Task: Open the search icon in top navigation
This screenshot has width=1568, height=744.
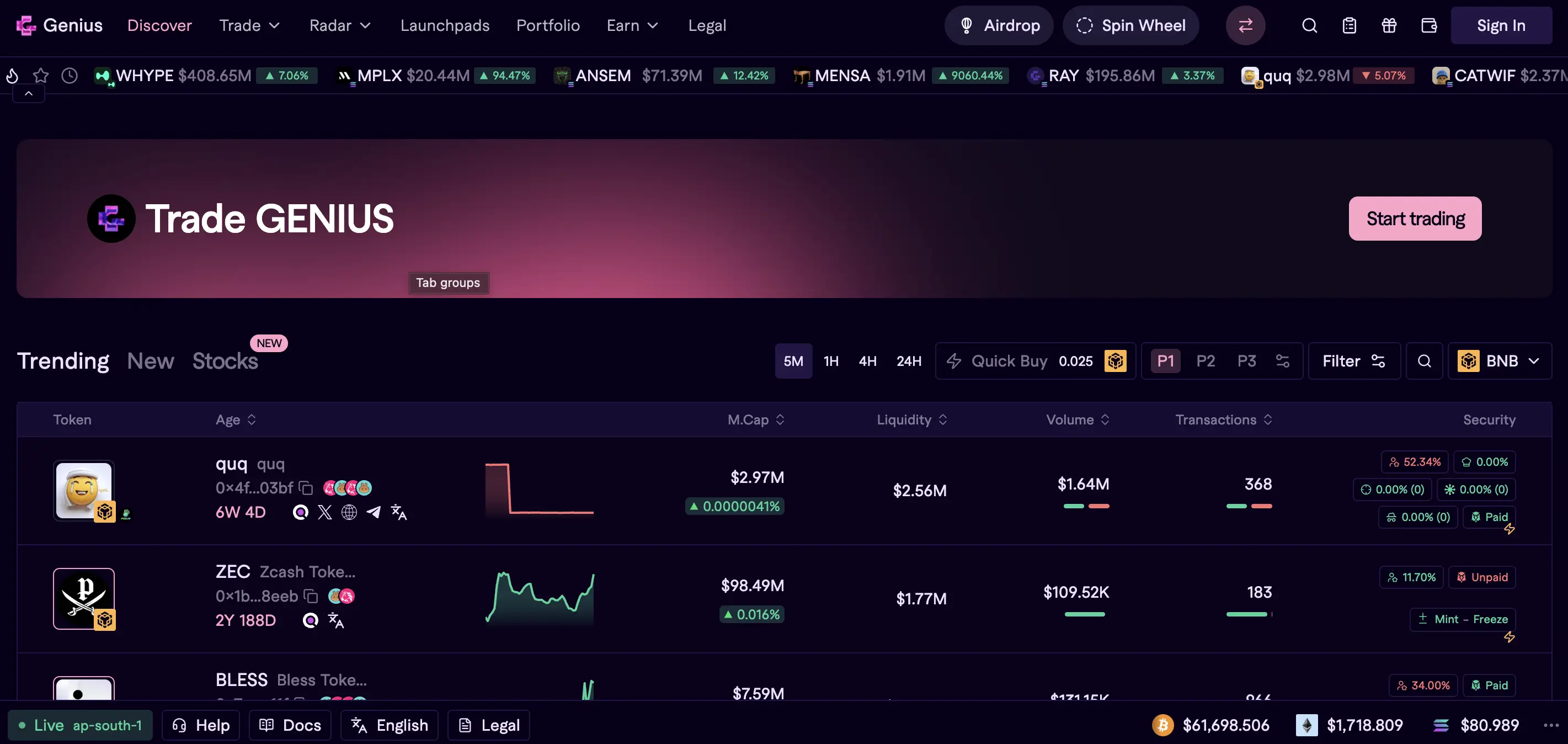Action: coord(1309,25)
